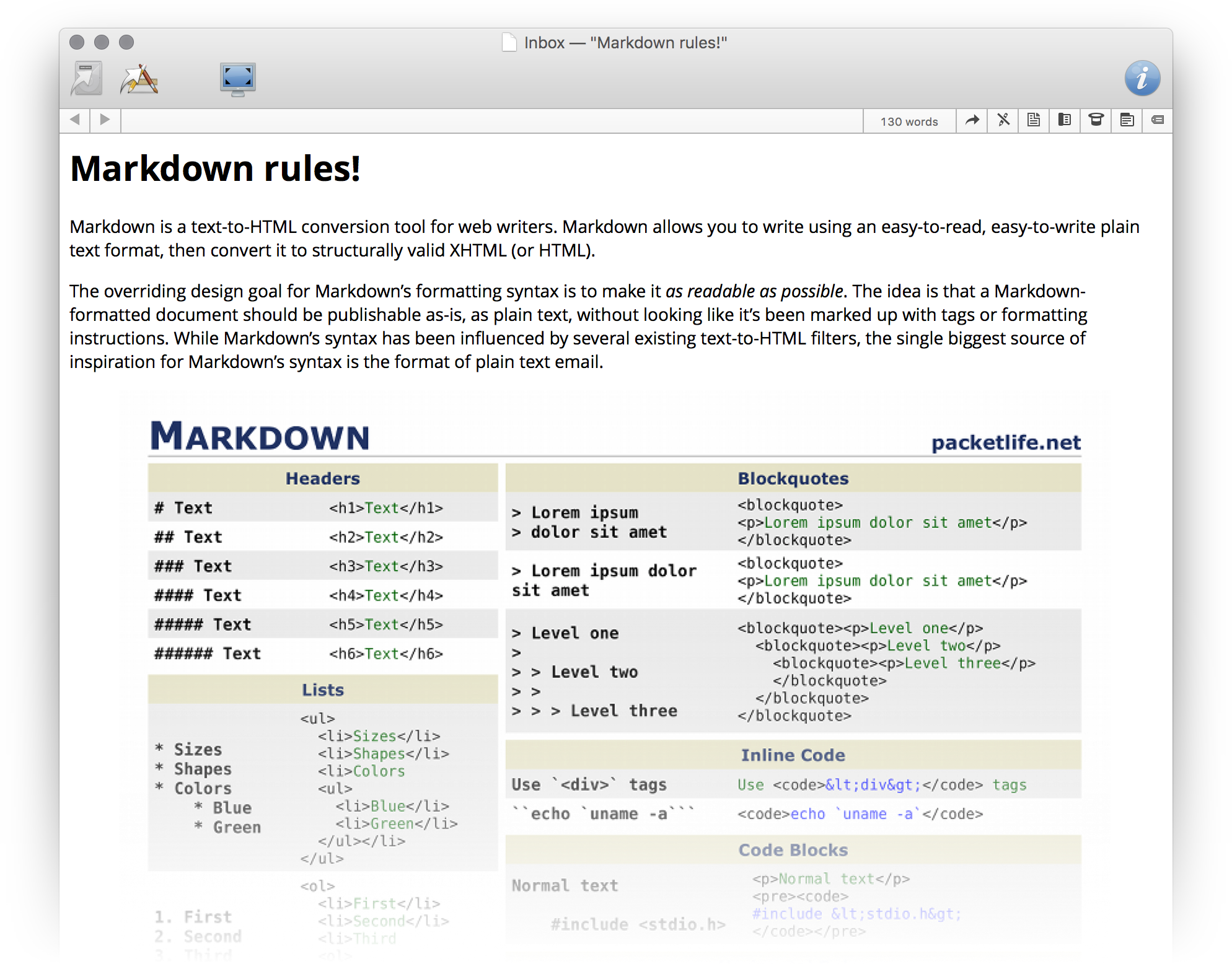Click the reveal-on-disk shortcut arrow icon
This screenshot has width=1232, height=964.
tap(86, 79)
